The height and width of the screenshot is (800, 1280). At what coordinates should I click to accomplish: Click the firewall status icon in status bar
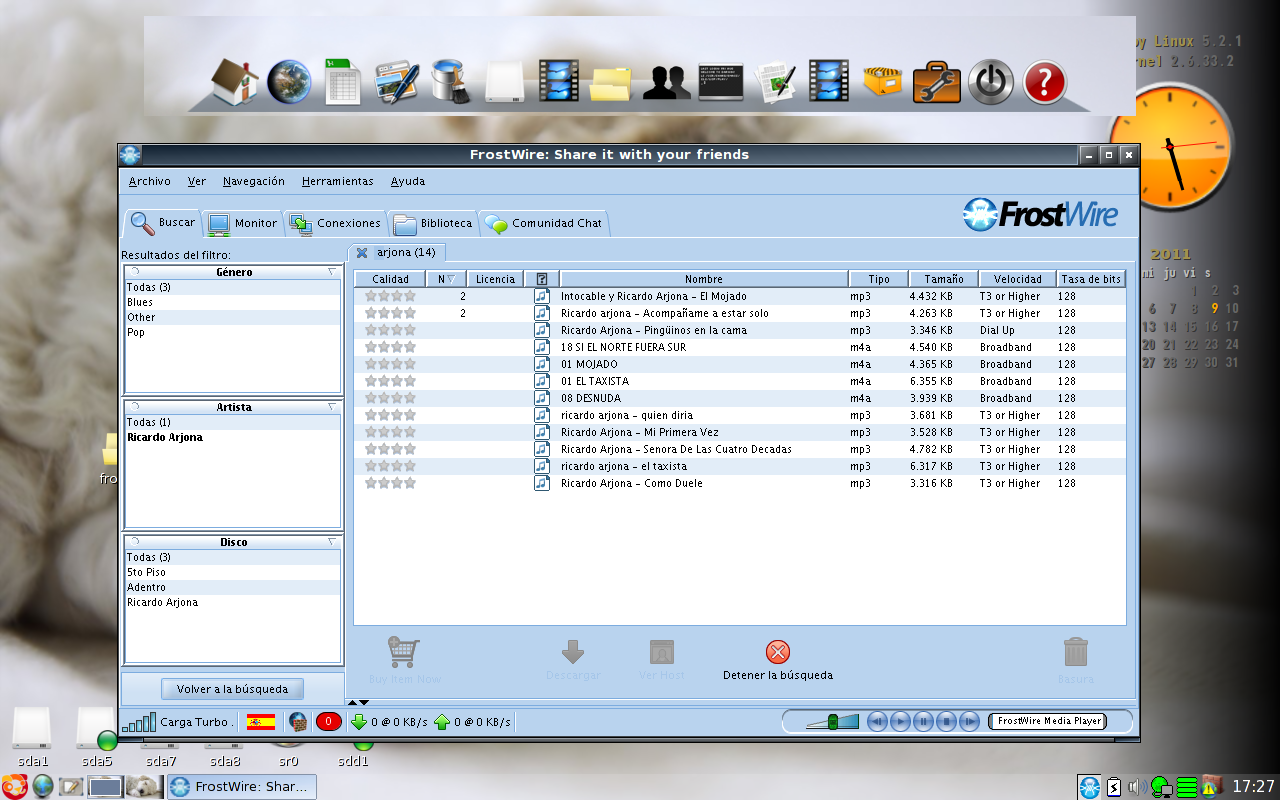point(298,721)
